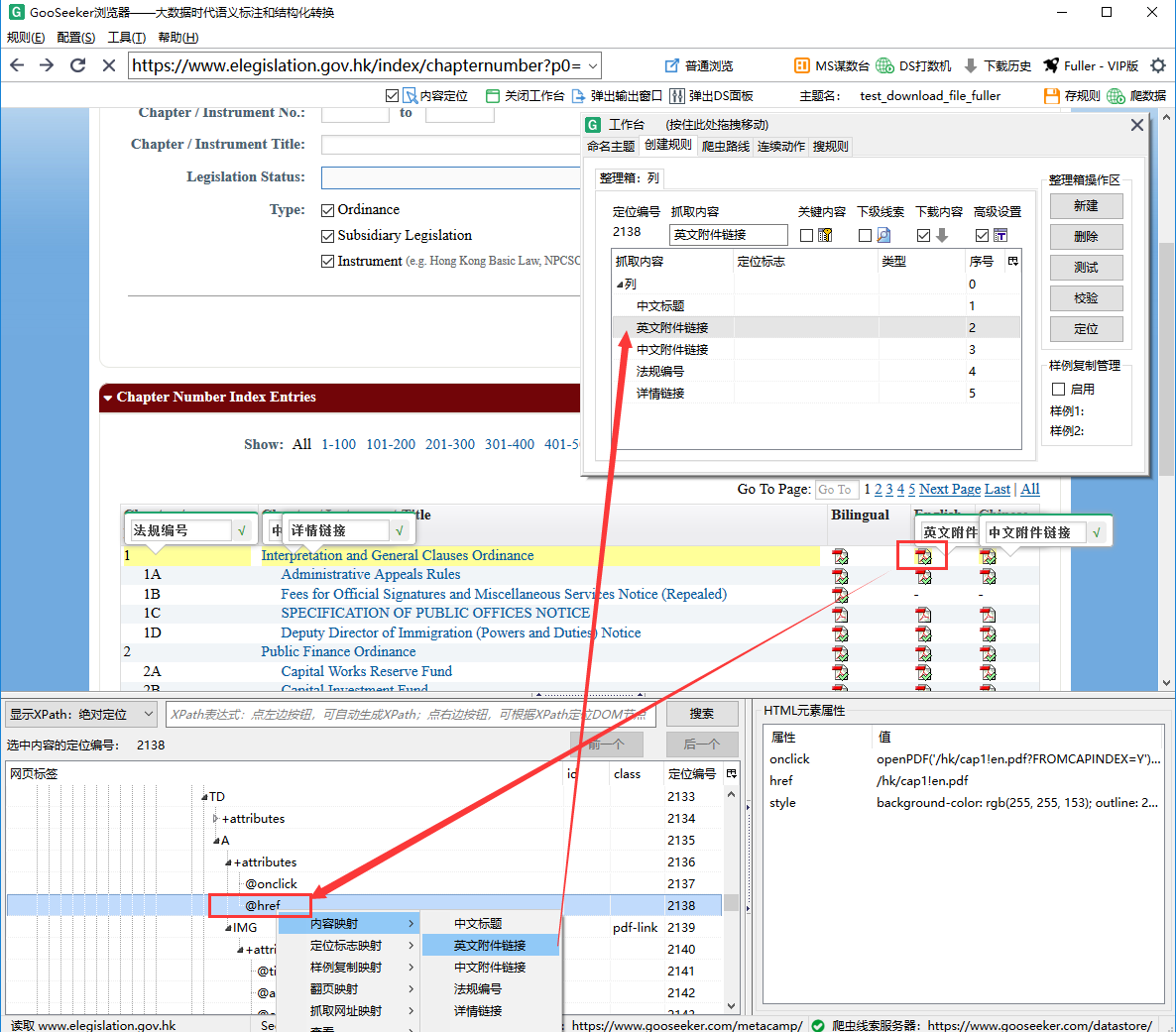Enable the 关键内容 checkbox
Viewport: 1176px width, 1032px height.
coord(806,236)
